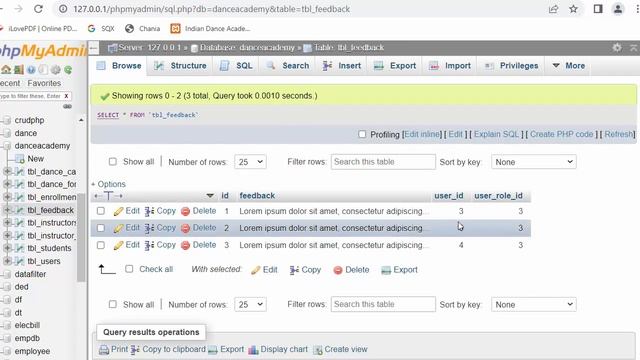The width and height of the screenshot is (640, 360).
Task: Click Copy to clipboard icon
Action: [x=135, y=350]
